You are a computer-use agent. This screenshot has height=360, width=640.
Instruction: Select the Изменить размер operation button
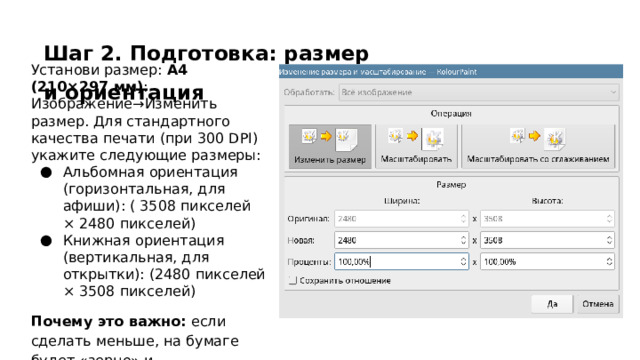coord(330,147)
